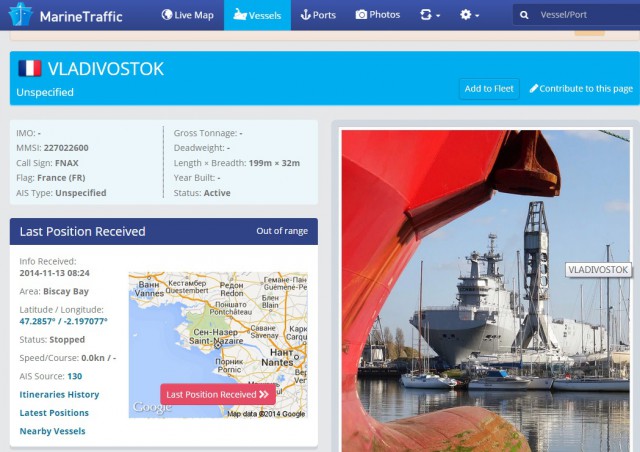The height and width of the screenshot is (452, 640).
Task: Click the Google logo on the map
Action: tap(151, 407)
